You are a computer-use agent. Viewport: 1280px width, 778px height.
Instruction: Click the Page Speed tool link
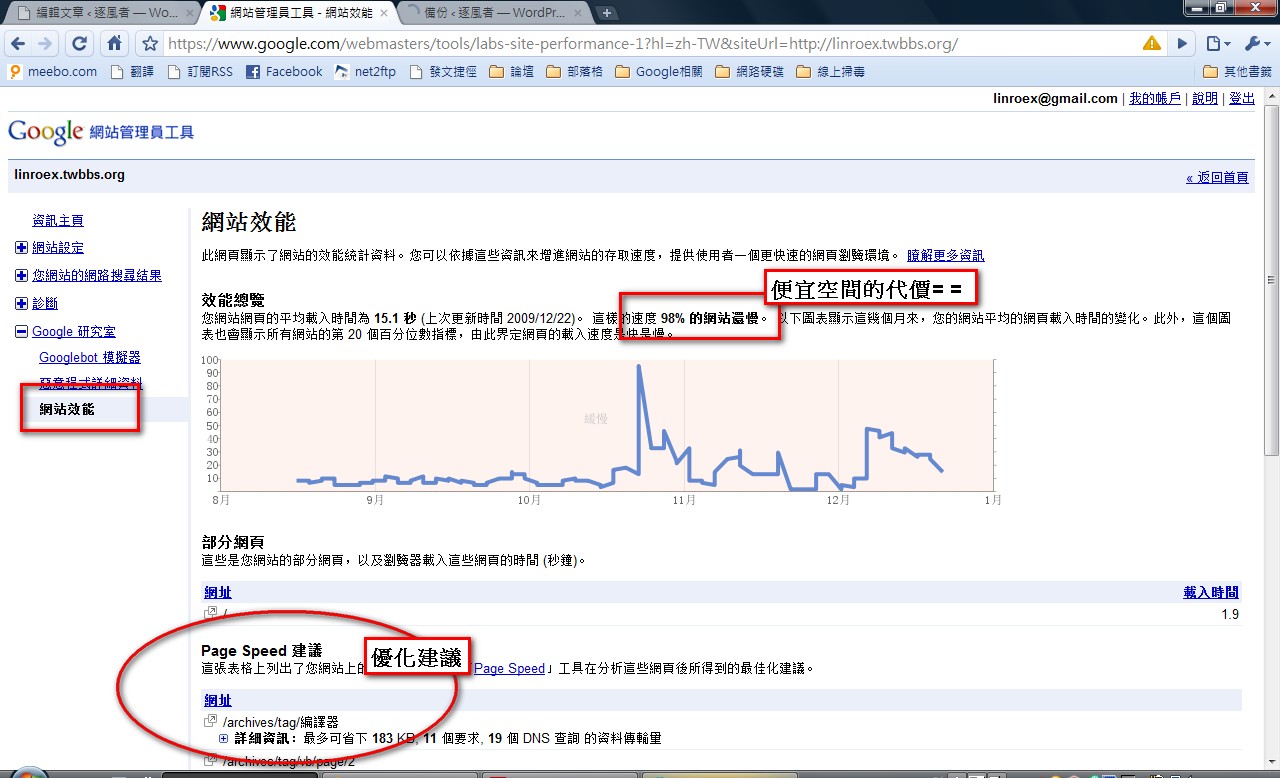[x=509, y=668]
